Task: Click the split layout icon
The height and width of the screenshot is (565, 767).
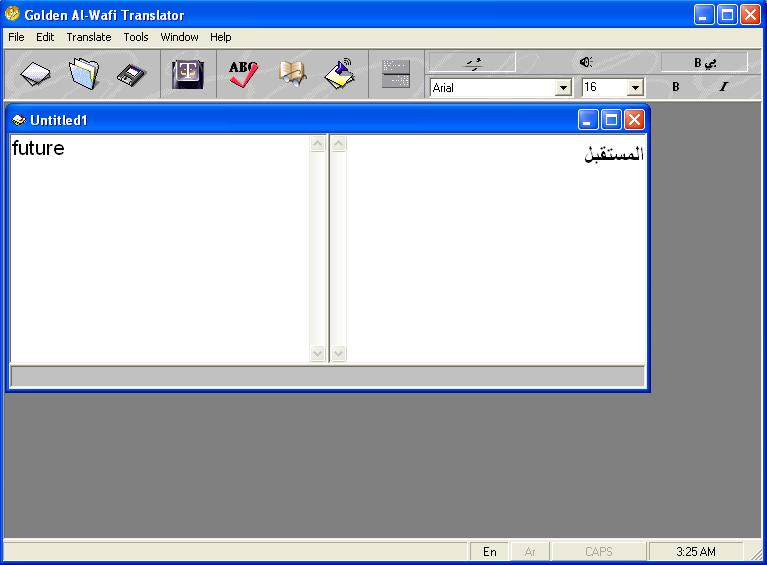Action: click(x=396, y=74)
